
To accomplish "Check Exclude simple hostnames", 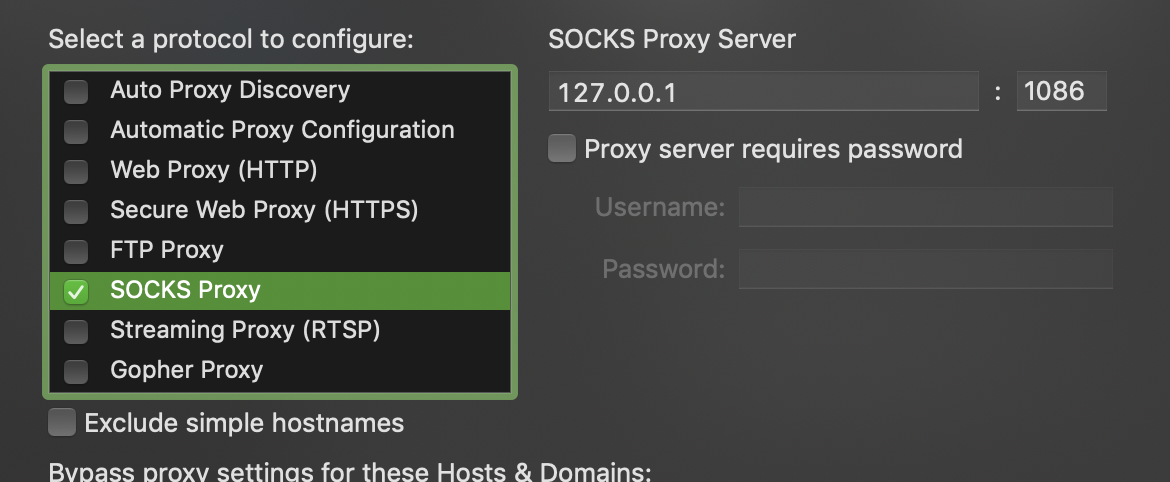I will tap(62, 422).
